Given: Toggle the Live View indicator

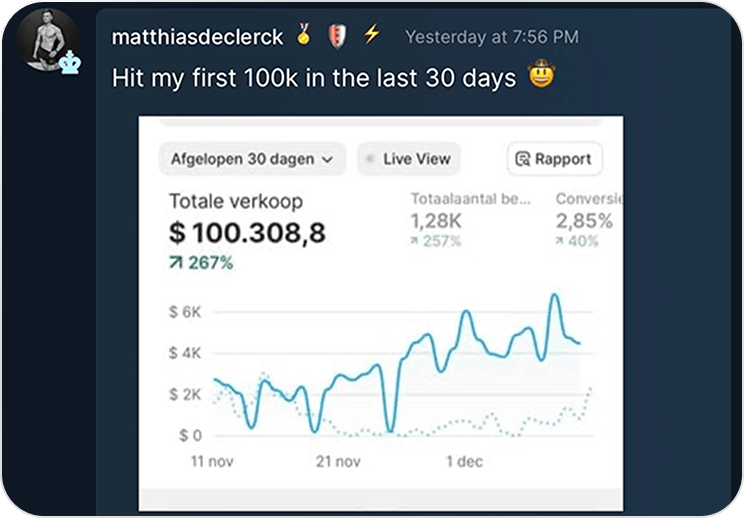Looking at the screenshot, I should click(x=408, y=159).
